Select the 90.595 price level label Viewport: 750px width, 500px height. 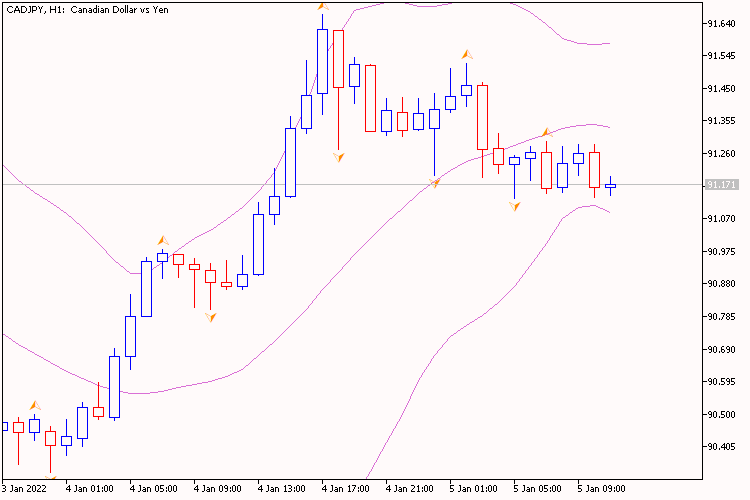[721, 382]
